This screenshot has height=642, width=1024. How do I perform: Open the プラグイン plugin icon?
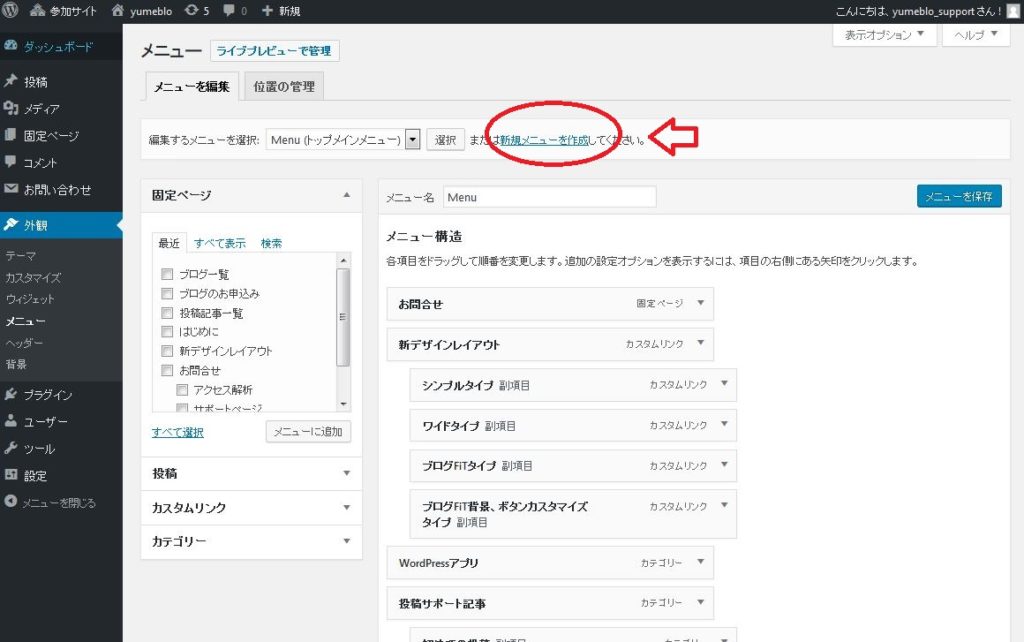point(10,394)
